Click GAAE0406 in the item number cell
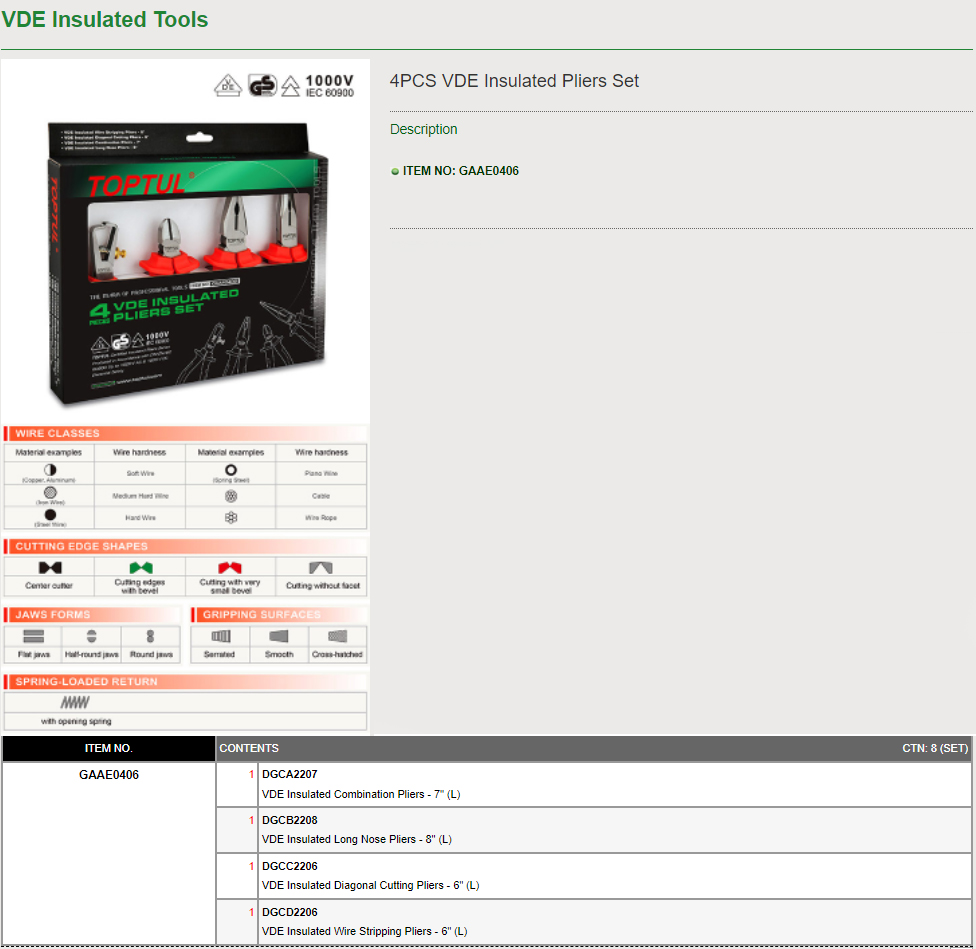This screenshot has width=976, height=949. pos(109,775)
